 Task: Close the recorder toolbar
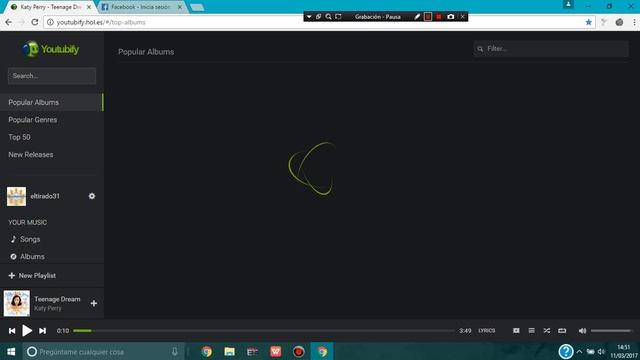[462, 17]
